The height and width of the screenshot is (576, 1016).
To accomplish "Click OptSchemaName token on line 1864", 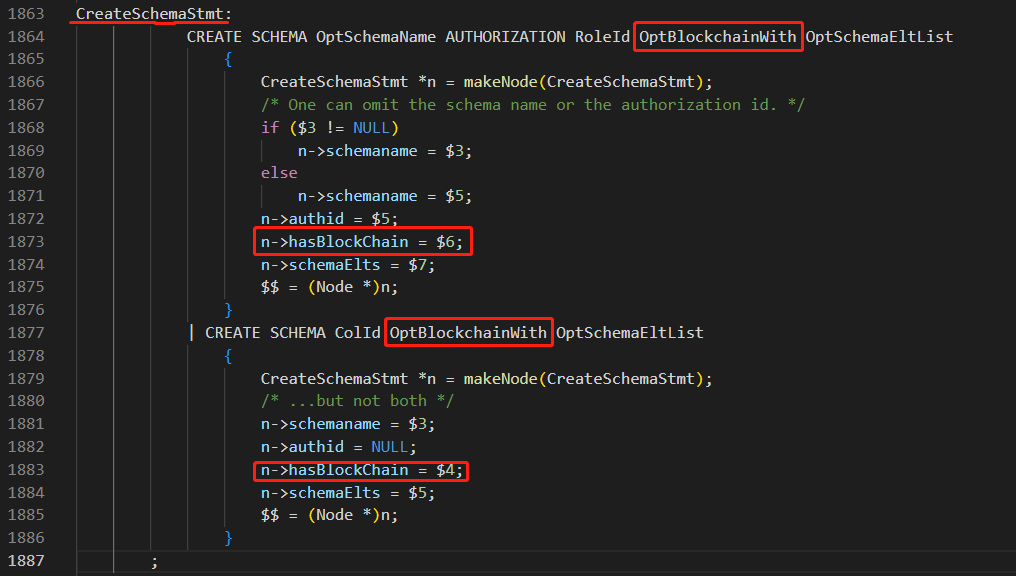I will click(x=376, y=36).
